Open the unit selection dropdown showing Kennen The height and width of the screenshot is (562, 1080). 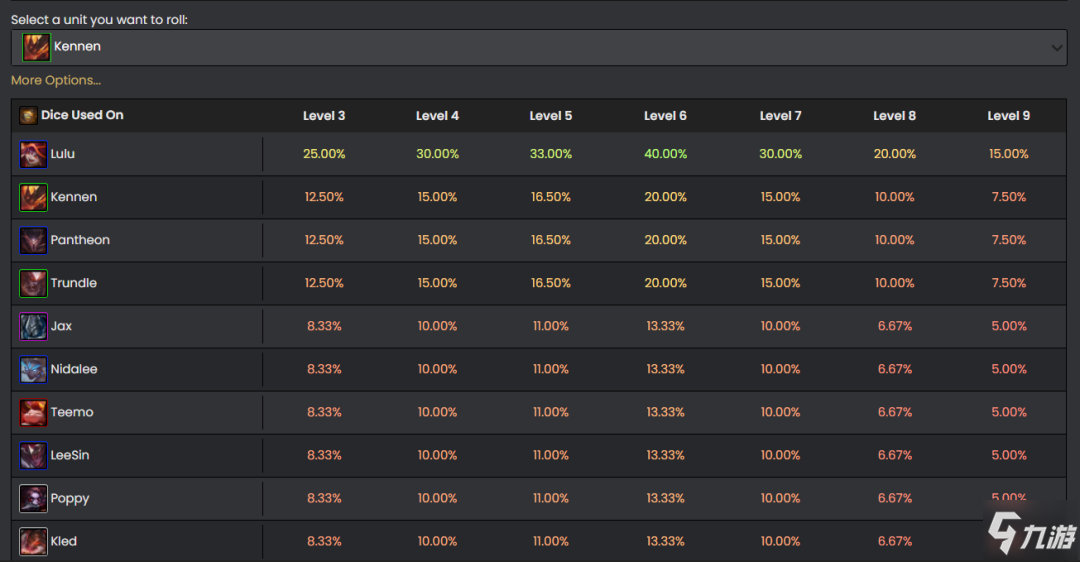pyautogui.click(x=539, y=48)
